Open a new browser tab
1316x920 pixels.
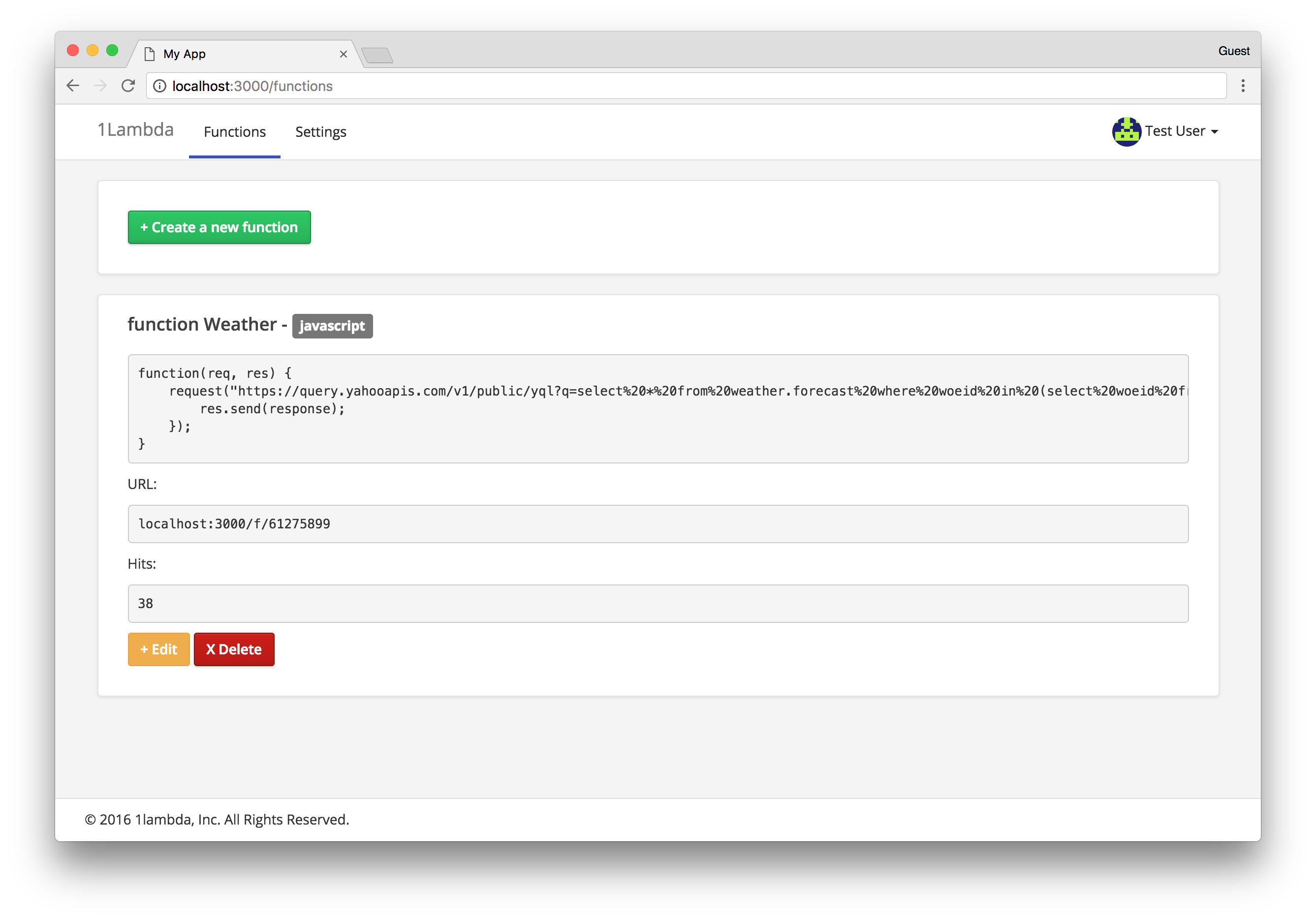pos(377,56)
